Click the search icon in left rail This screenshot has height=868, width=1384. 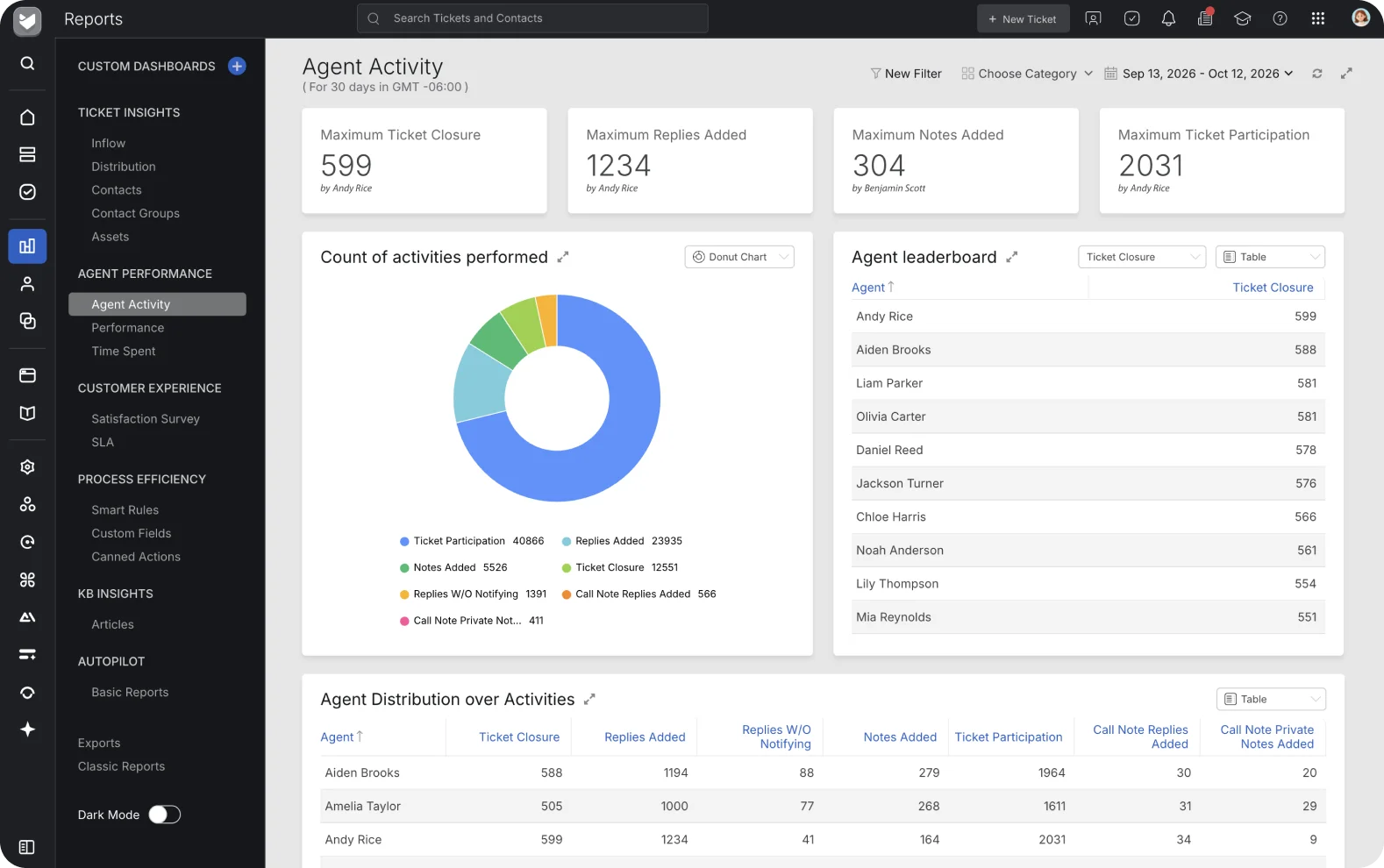click(27, 63)
